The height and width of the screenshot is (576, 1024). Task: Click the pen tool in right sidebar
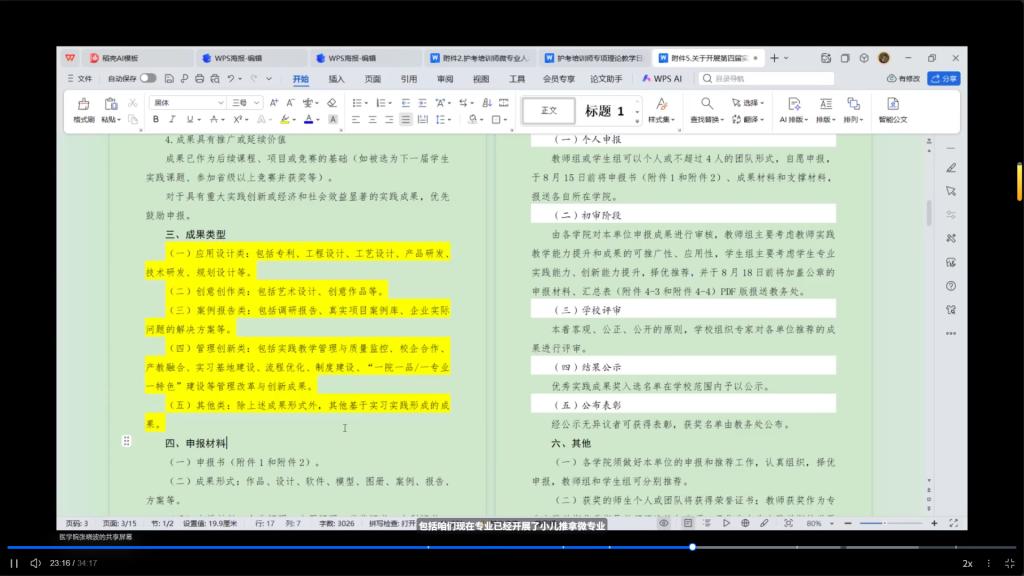pos(951,168)
